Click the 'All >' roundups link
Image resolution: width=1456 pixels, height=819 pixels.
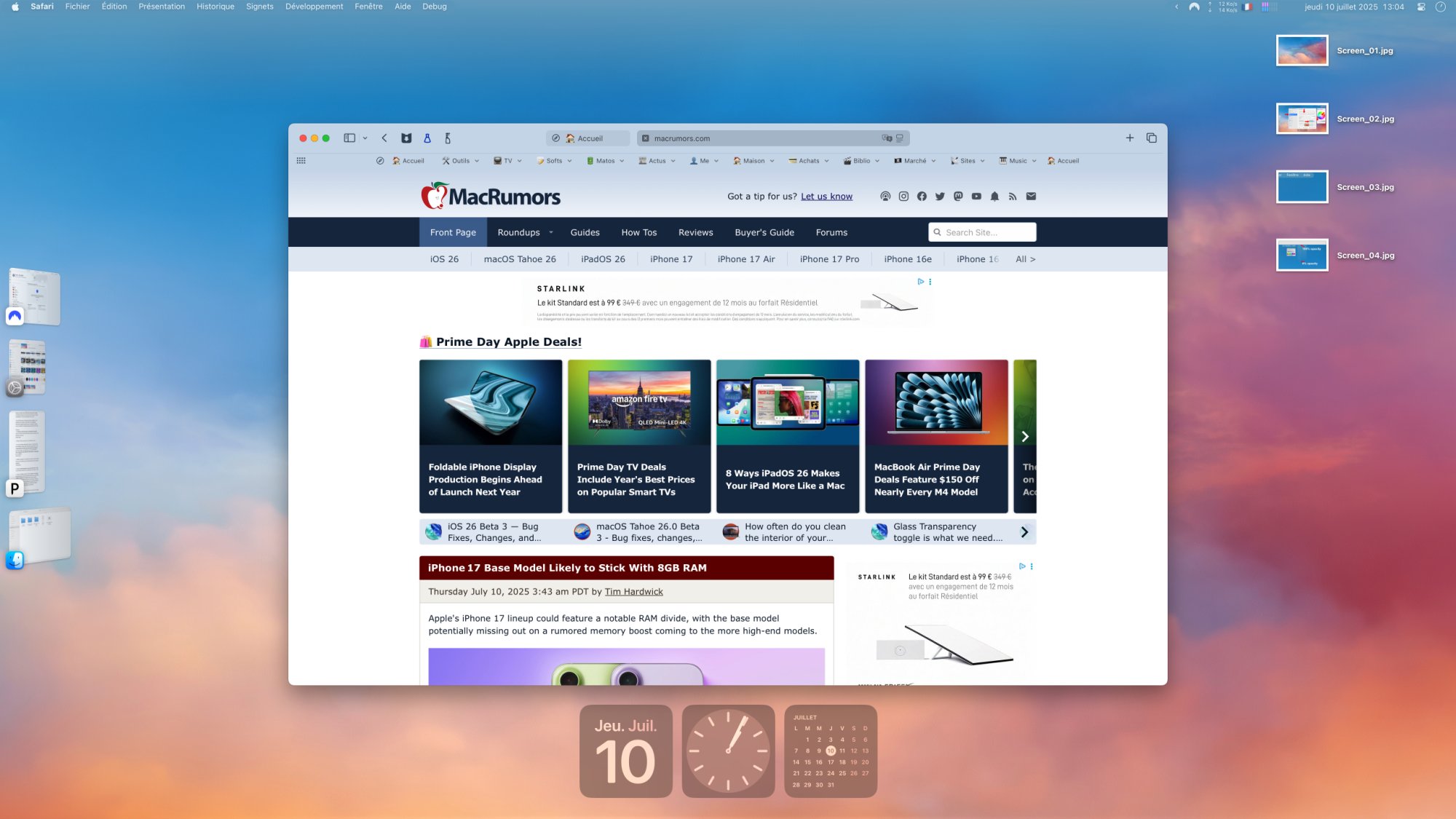click(1025, 259)
